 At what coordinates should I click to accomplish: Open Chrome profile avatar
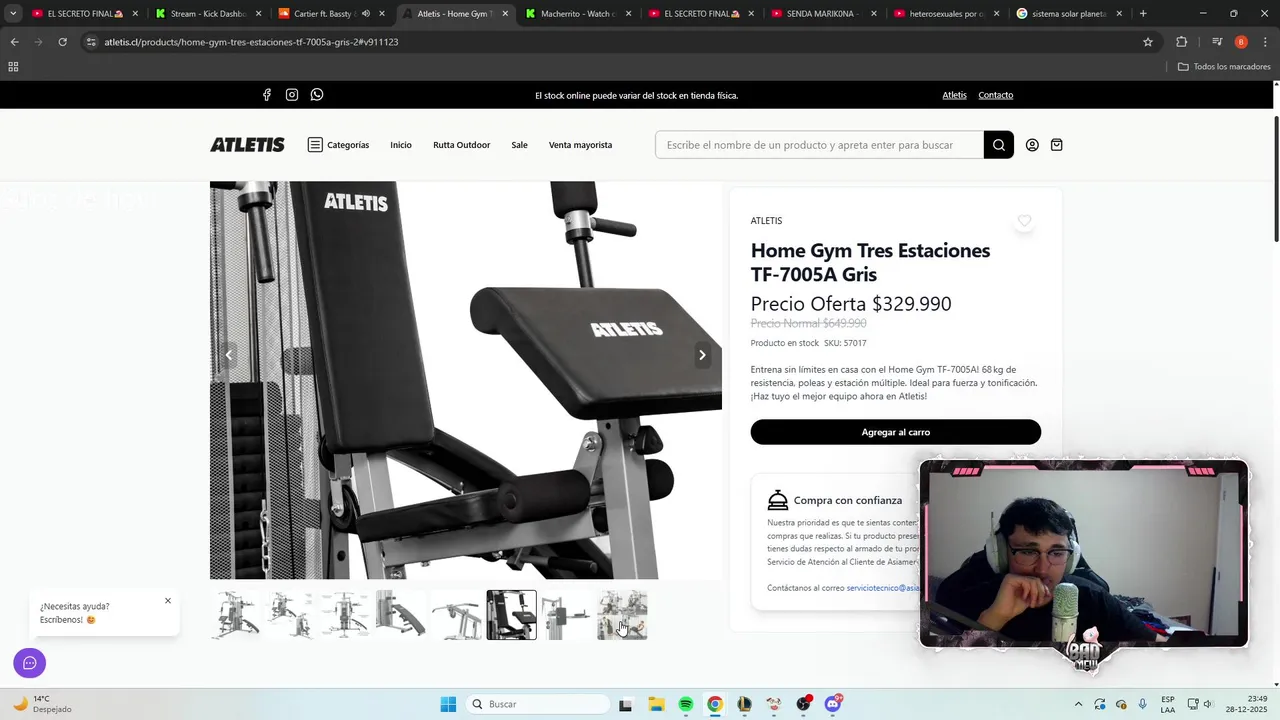[x=1241, y=42]
